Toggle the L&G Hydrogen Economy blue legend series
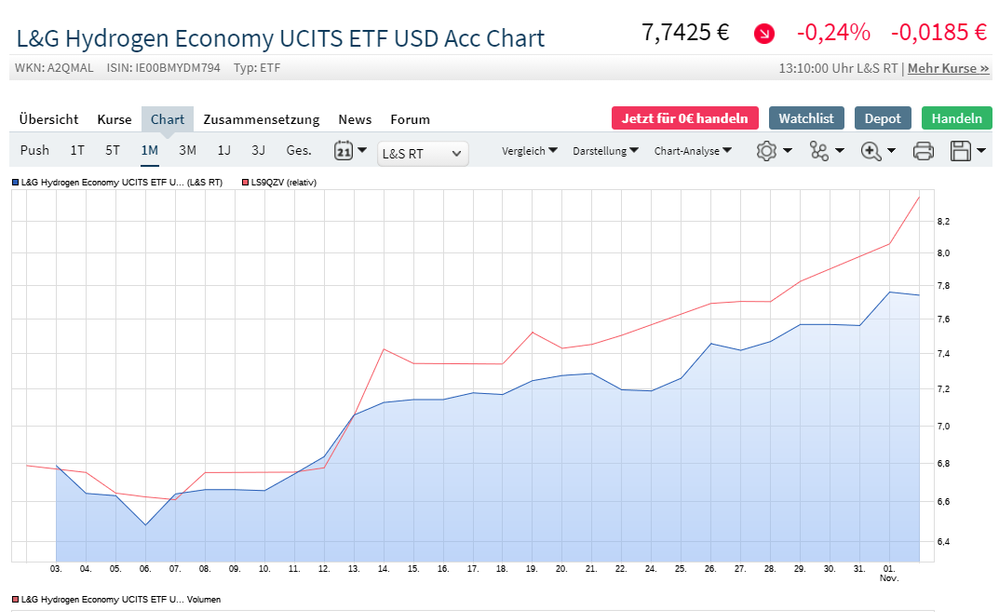 coord(116,182)
